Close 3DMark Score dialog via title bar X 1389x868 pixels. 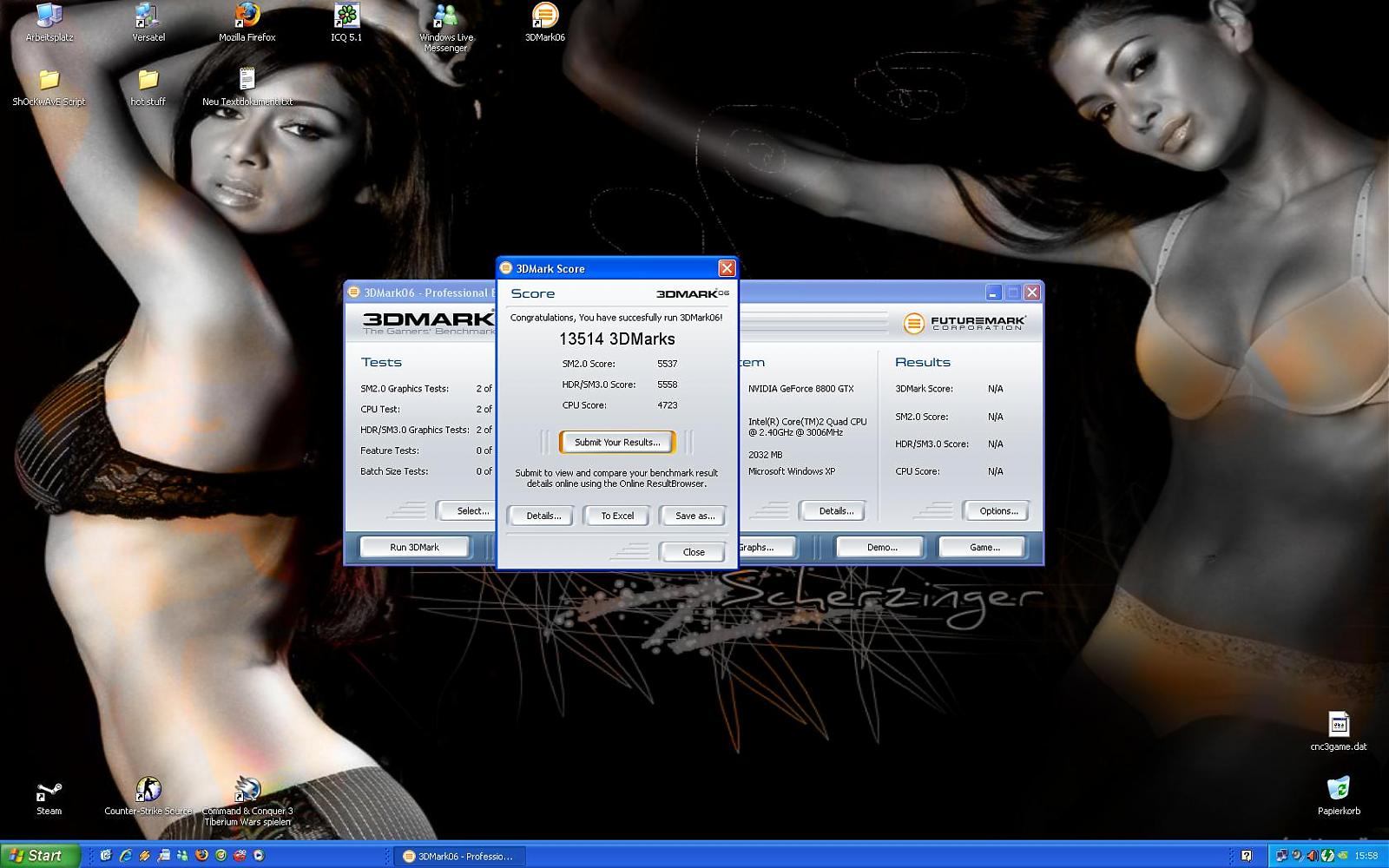[x=727, y=268]
